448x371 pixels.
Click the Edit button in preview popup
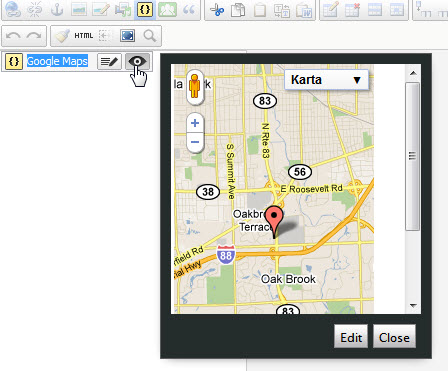351,337
